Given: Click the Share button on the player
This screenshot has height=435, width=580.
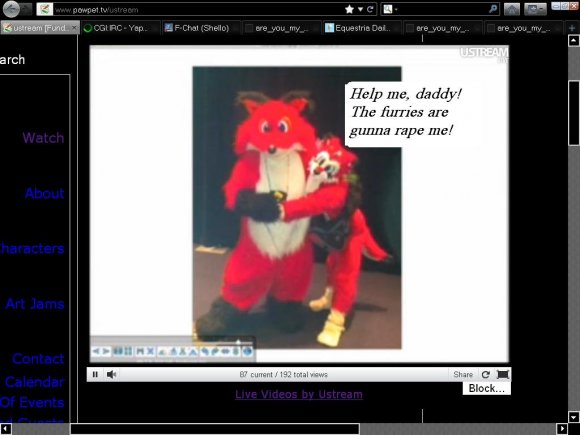Looking at the screenshot, I should click(463, 375).
